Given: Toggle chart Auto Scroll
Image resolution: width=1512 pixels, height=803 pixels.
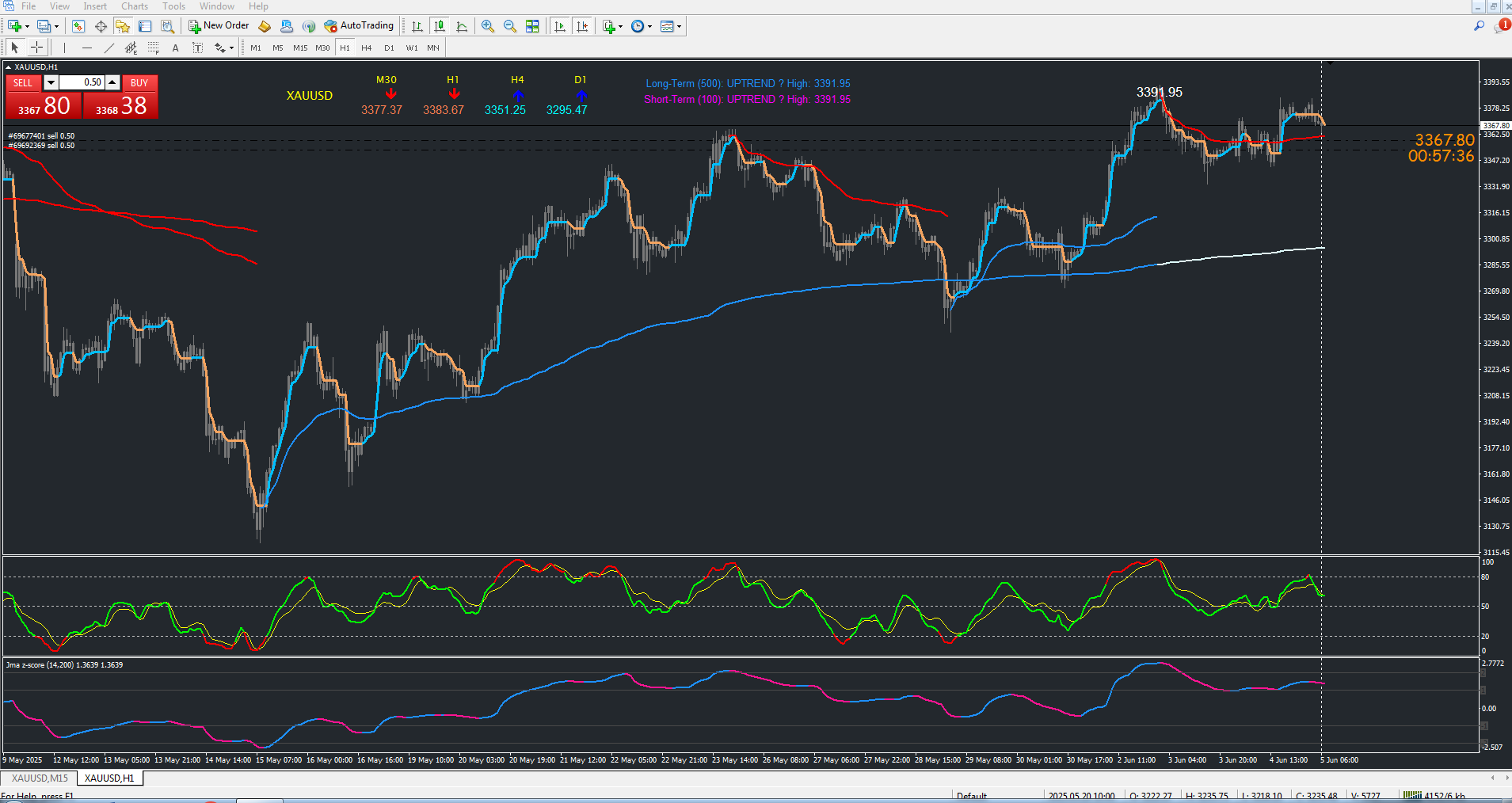Looking at the screenshot, I should pos(560,26).
